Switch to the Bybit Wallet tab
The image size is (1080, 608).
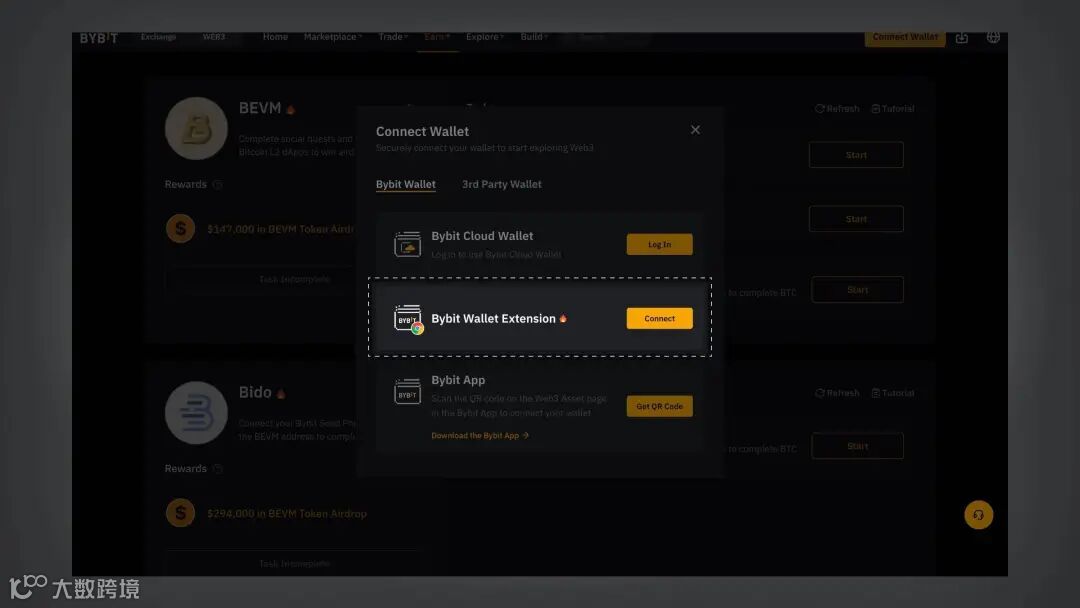click(x=406, y=185)
